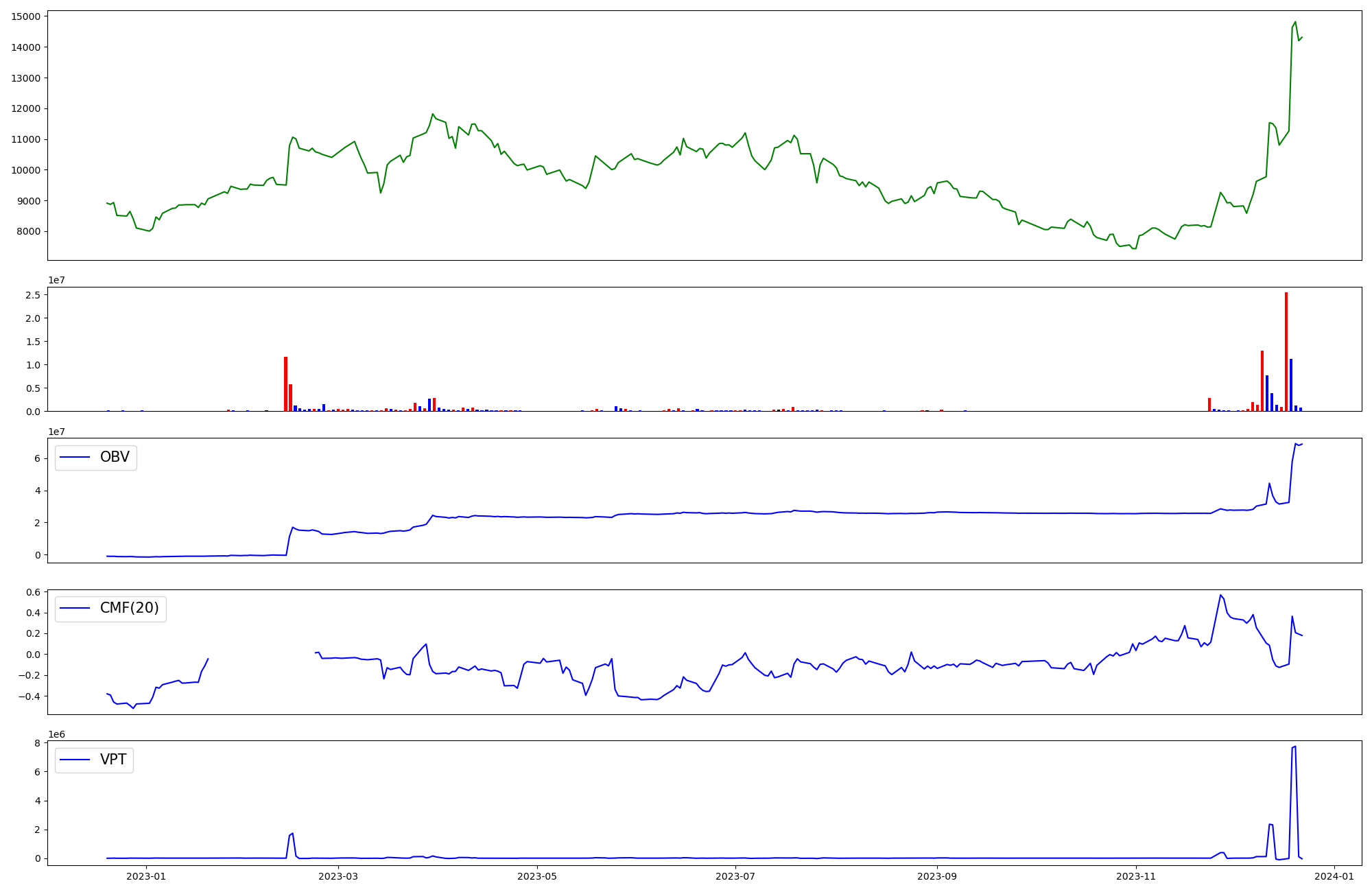Click the late-March price peak near 11800
1372x892 pixels.
coord(433,114)
